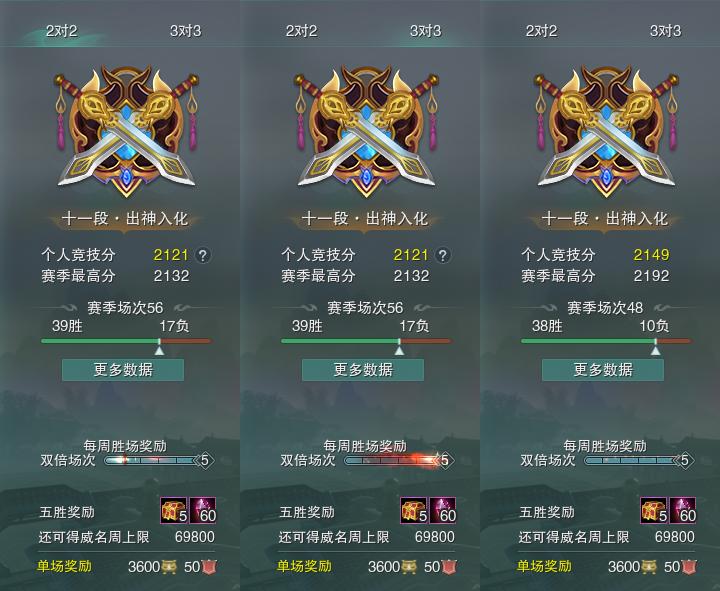
Task: Tap purple crystal 60 reward in right panel
Action: (683, 510)
